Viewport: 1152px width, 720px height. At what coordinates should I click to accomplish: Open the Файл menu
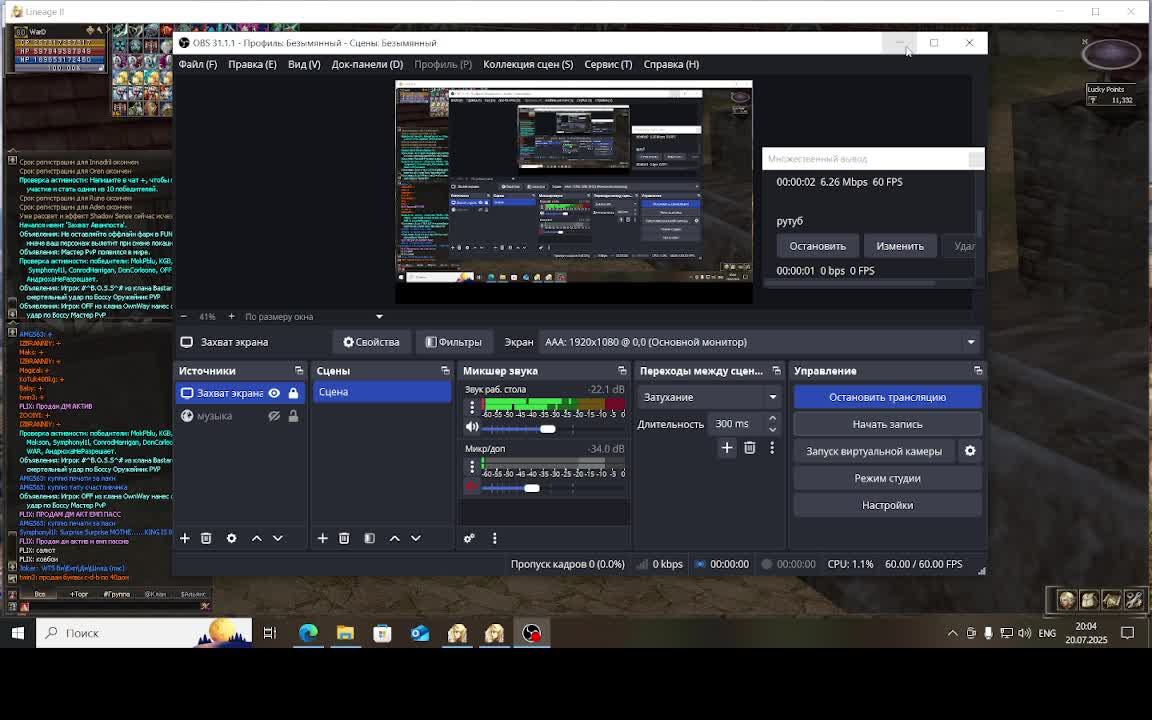[198, 65]
